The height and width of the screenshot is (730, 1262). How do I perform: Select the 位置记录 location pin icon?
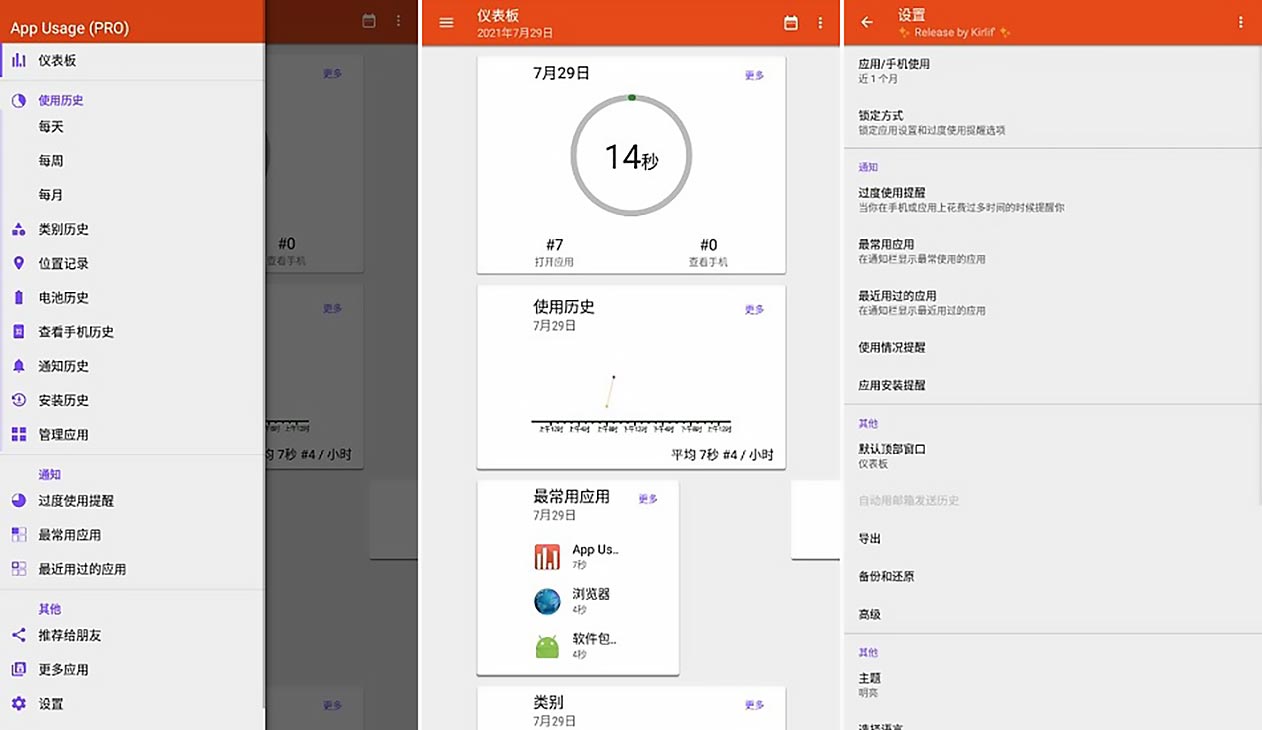point(17,263)
